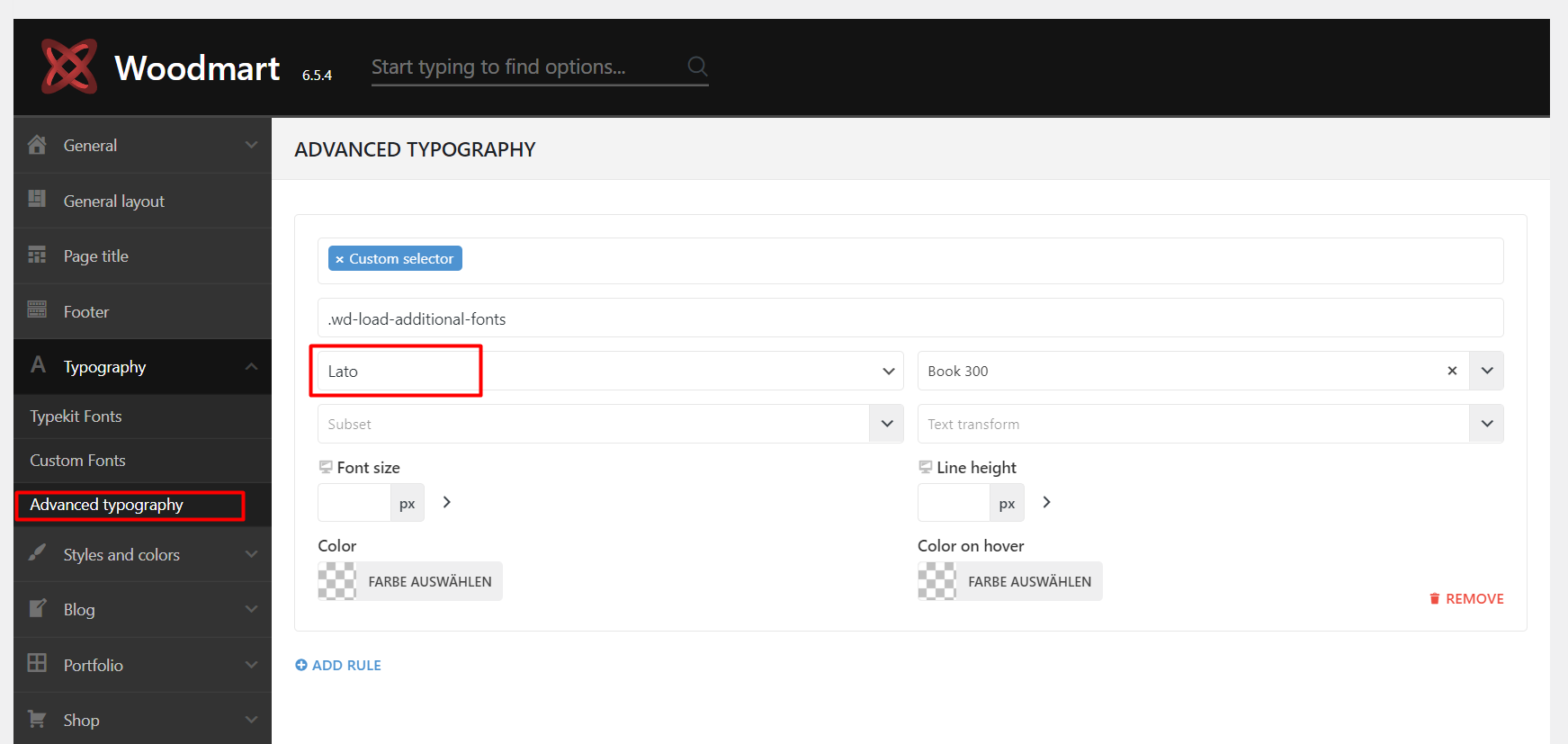Viewport: 1568px width, 744px height.
Task: Click Farbe auswählen under Color
Action: [x=430, y=582]
